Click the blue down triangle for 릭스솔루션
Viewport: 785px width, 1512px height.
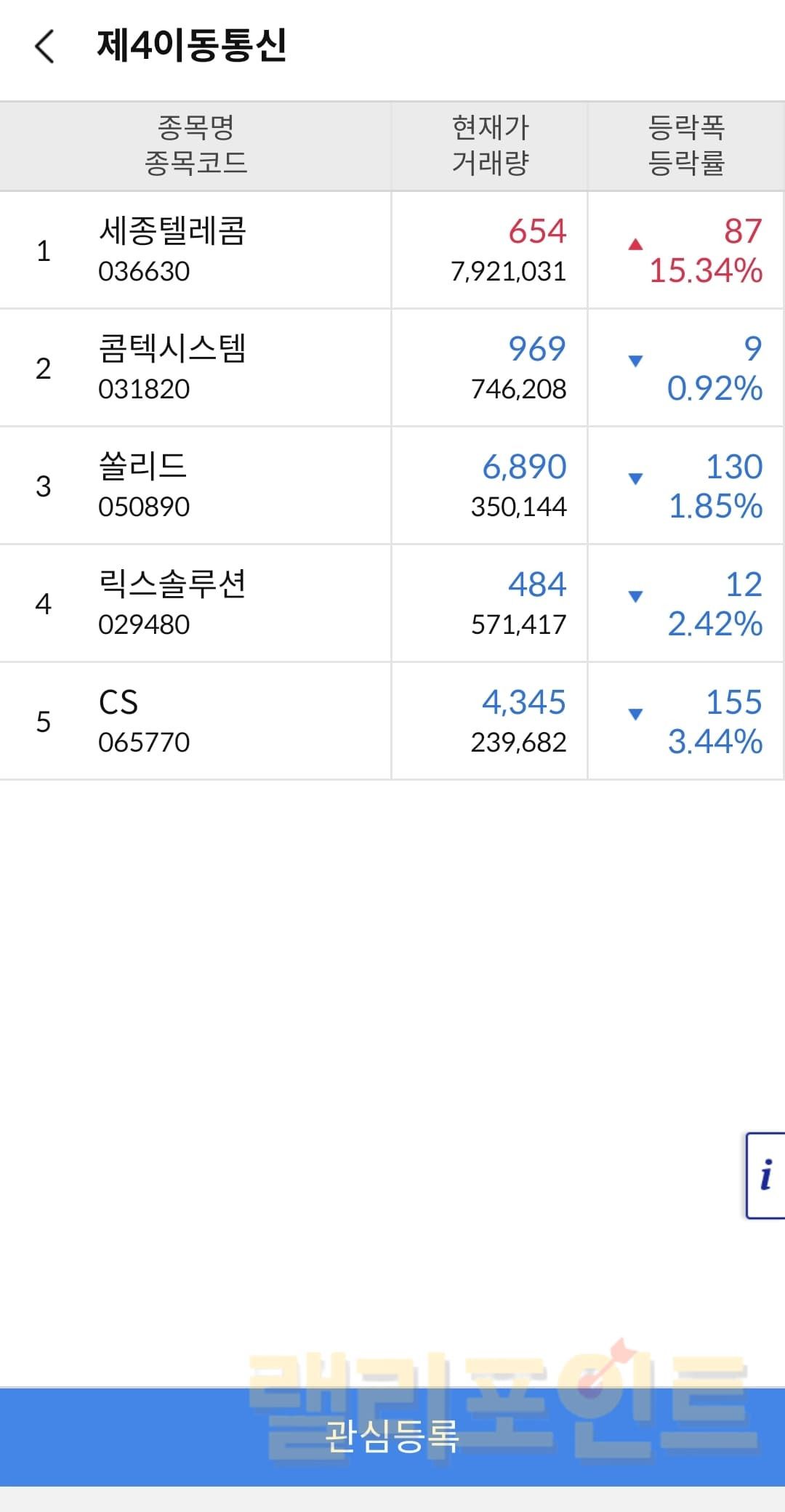tap(635, 597)
